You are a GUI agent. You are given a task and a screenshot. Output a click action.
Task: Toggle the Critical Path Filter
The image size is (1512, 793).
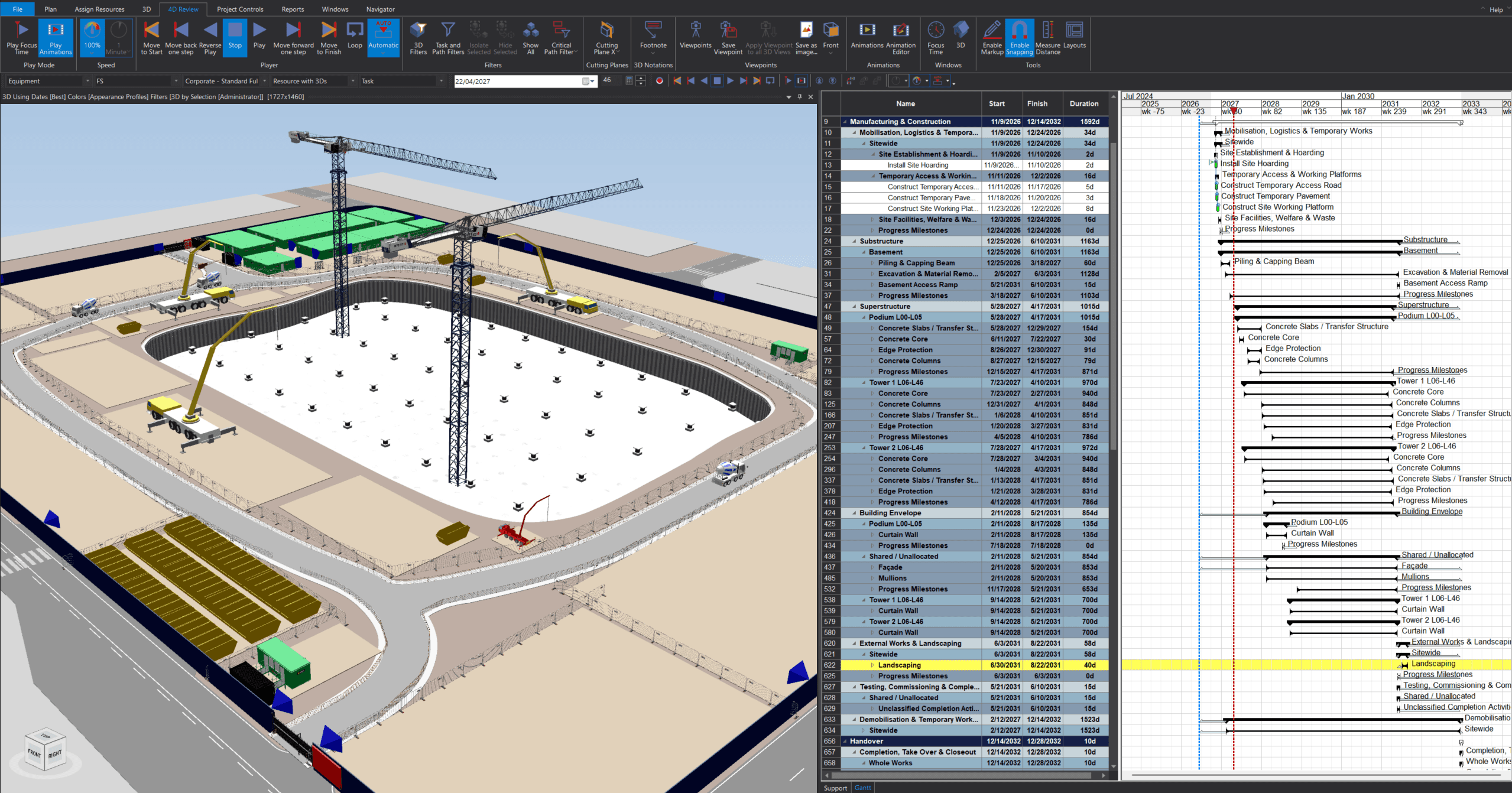tap(561, 38)
